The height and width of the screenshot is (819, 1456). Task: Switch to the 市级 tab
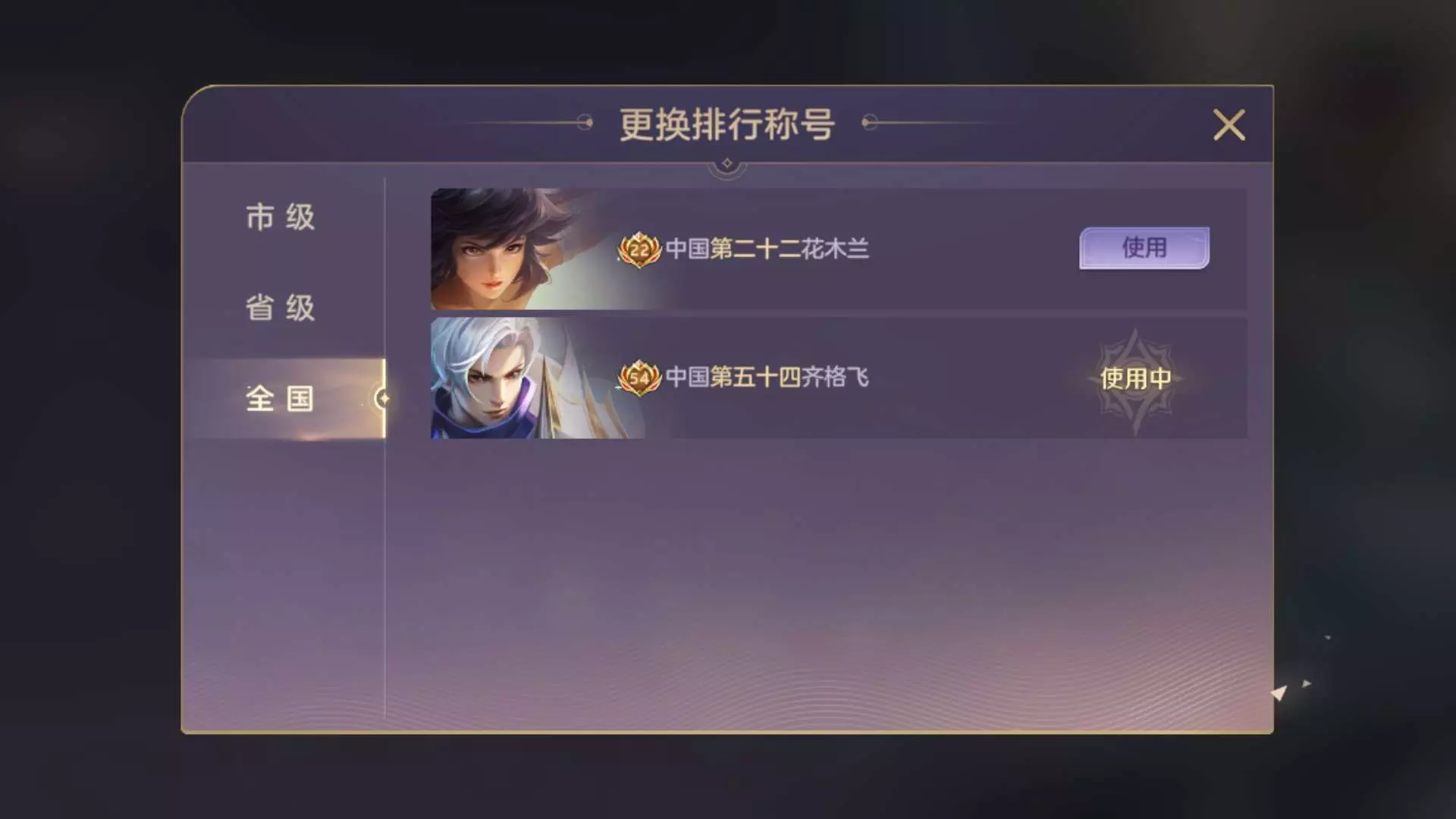pyautogui.click(x=281, y=217)
